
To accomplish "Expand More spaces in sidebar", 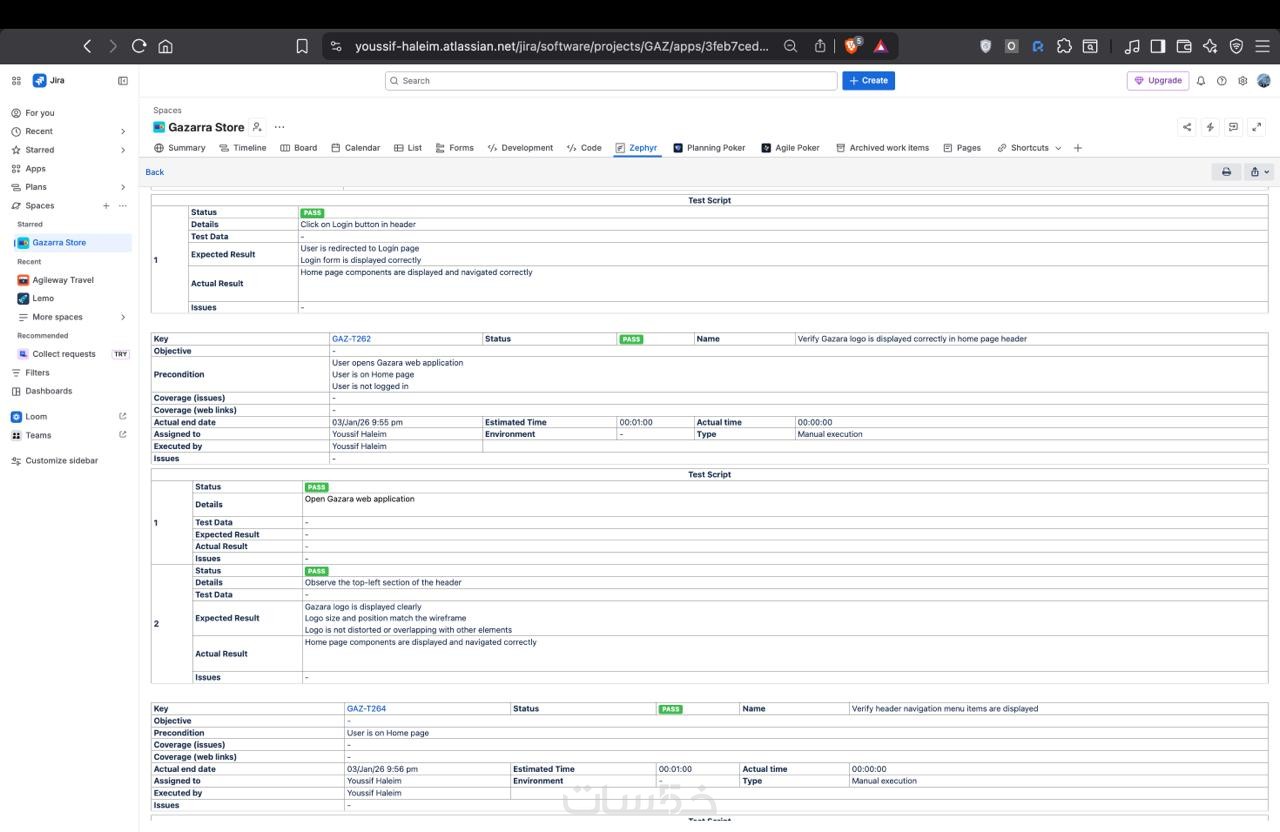I will tap(123, 317).
